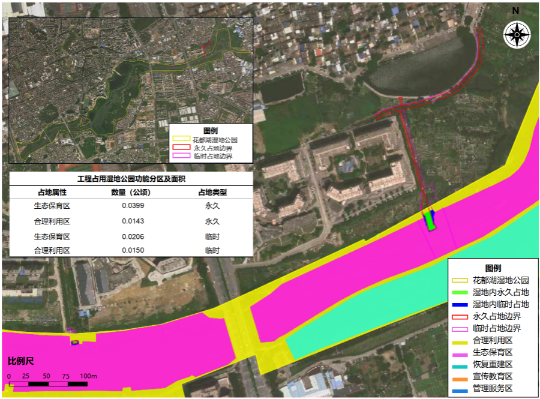Select the blue 湿地内临时占地 legend swatch
The image size is (540, 399).
point(460,305)
